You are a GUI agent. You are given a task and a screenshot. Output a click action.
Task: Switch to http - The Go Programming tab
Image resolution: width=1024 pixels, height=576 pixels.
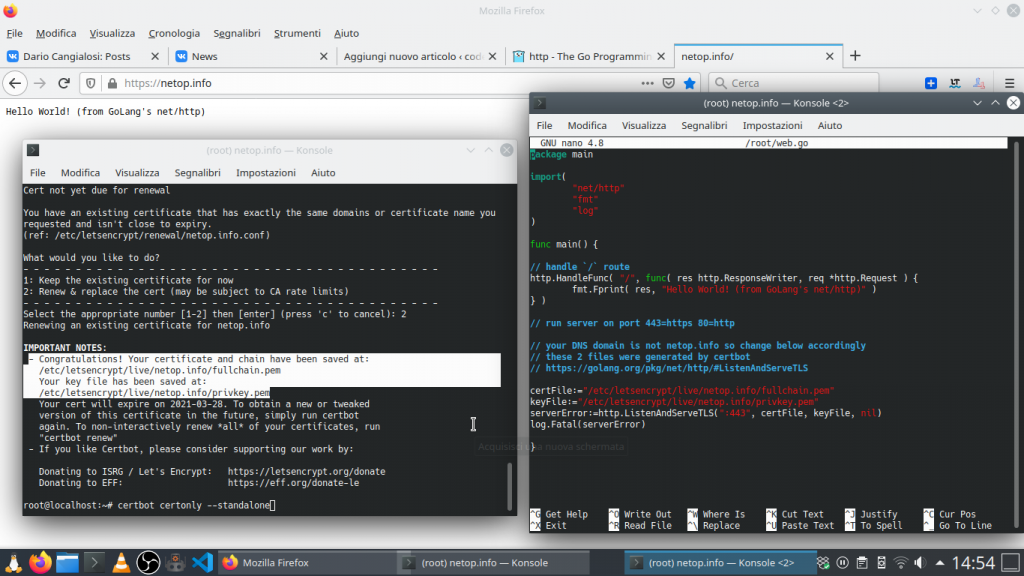(590, 56)
